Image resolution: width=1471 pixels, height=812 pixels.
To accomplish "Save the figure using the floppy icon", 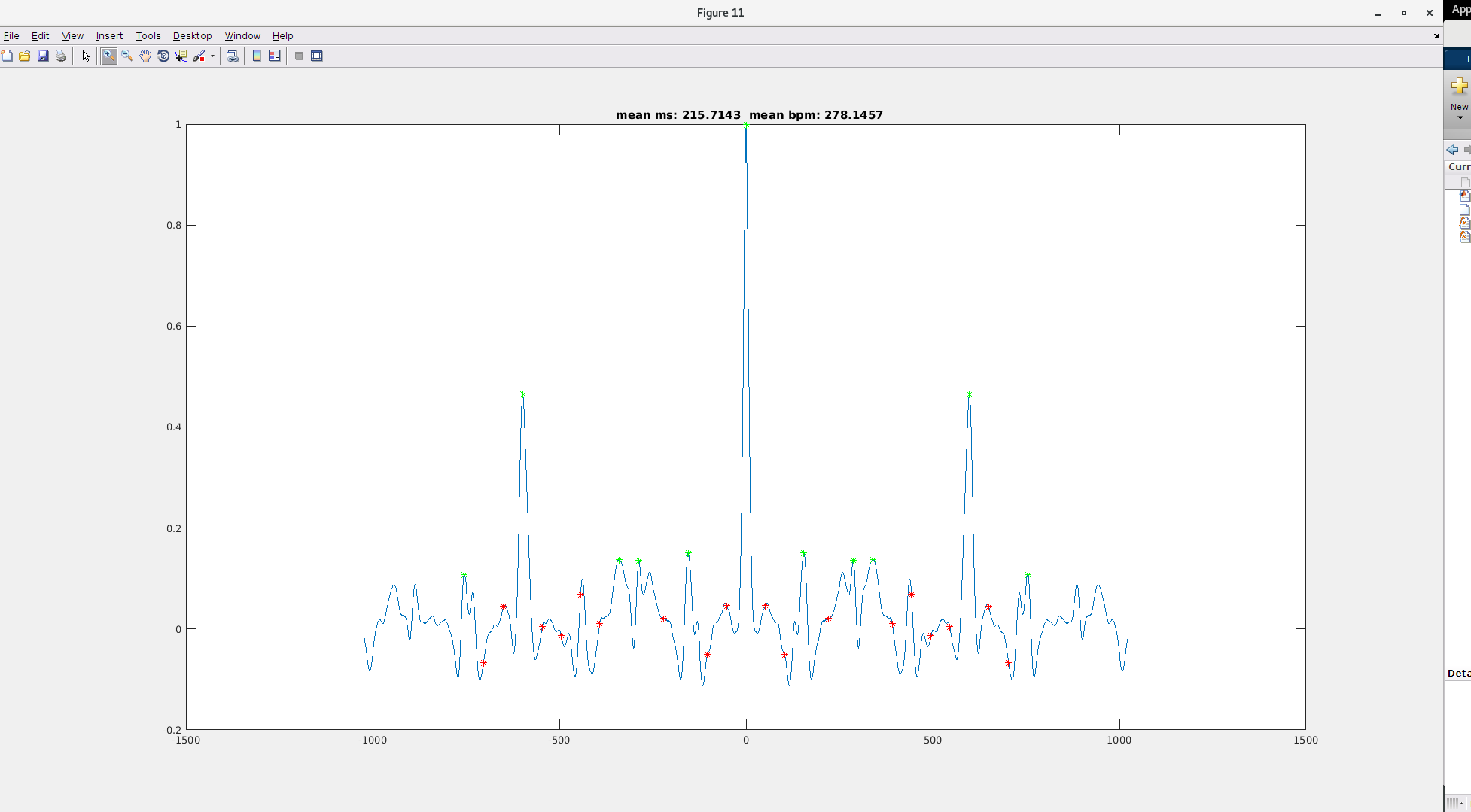I will pos(43,56).
